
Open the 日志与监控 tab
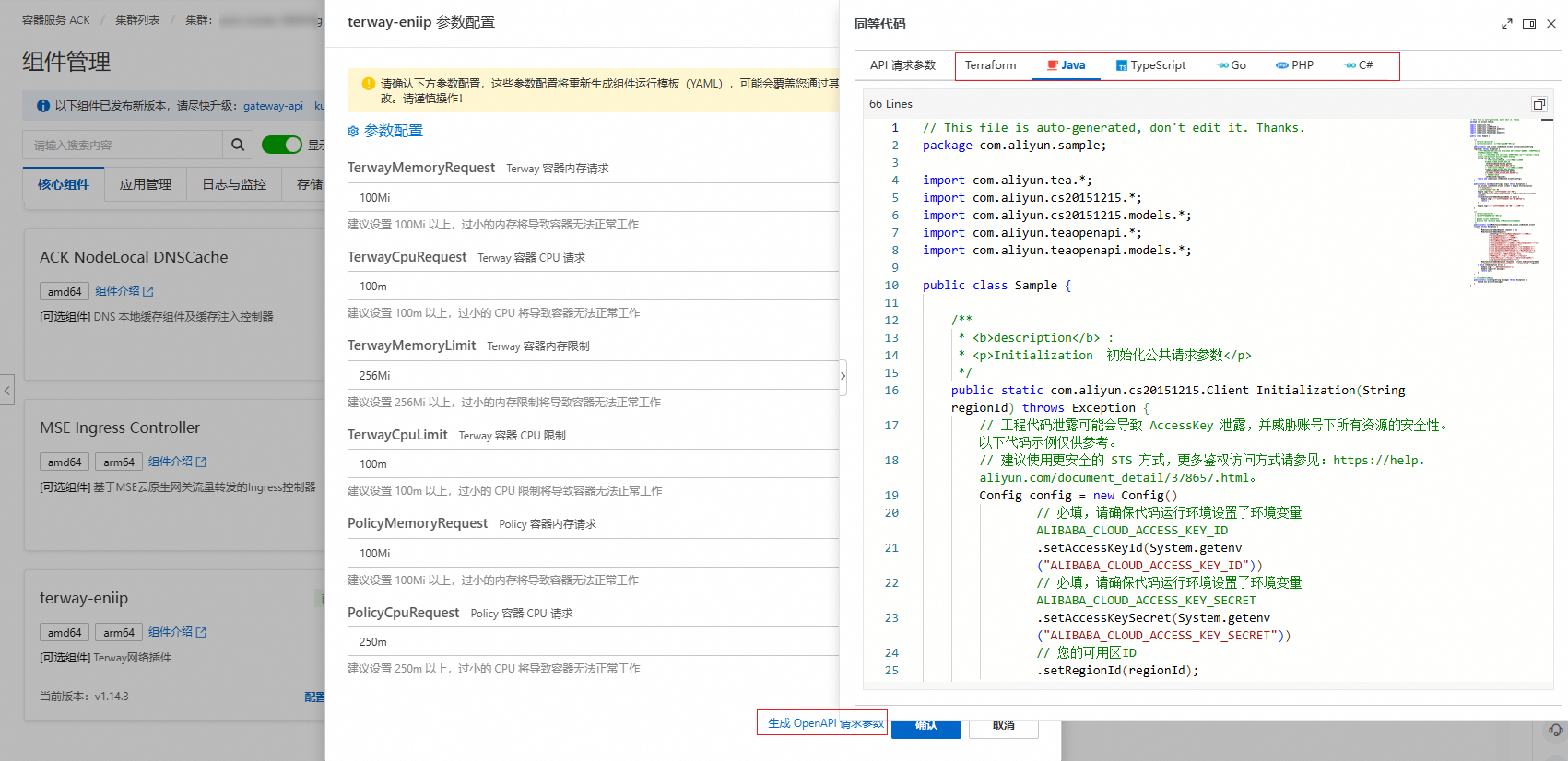coord(234,184)
